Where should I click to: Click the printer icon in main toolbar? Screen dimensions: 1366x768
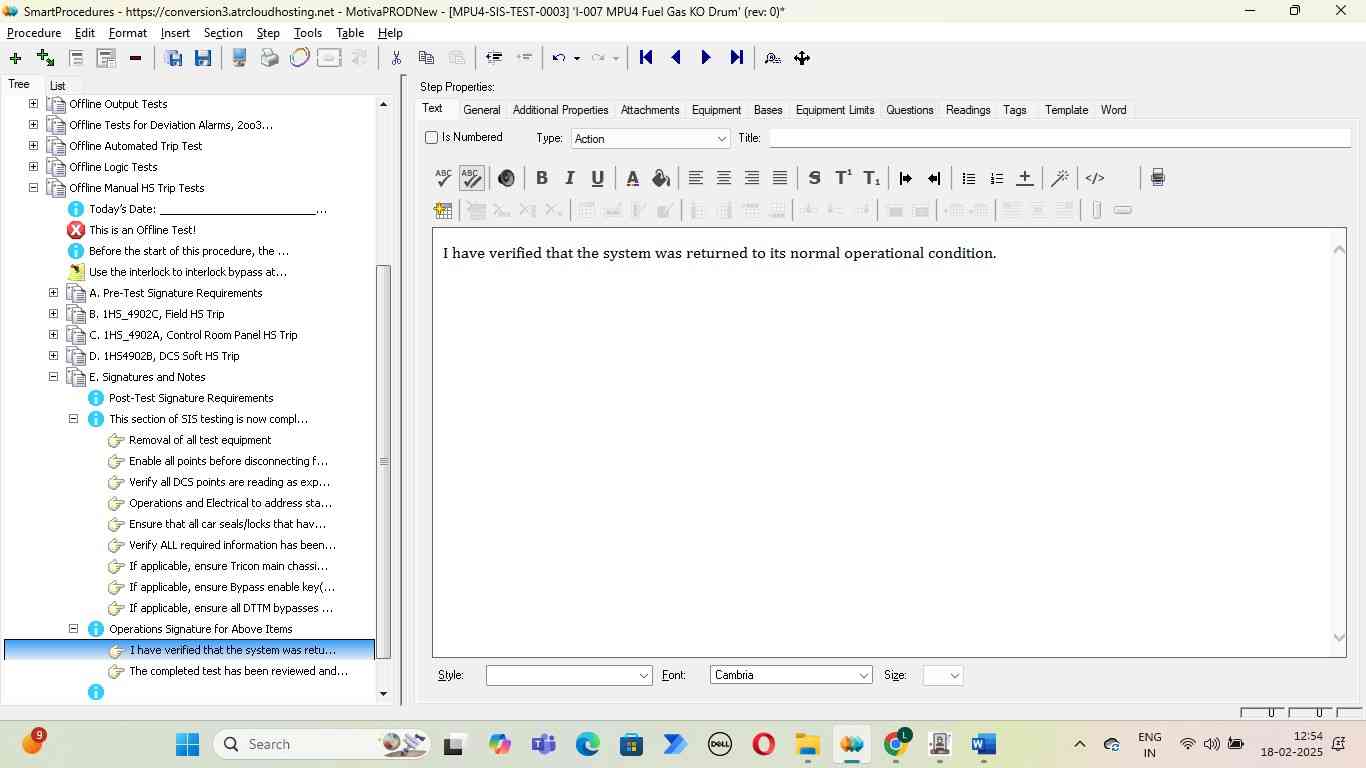269,58
